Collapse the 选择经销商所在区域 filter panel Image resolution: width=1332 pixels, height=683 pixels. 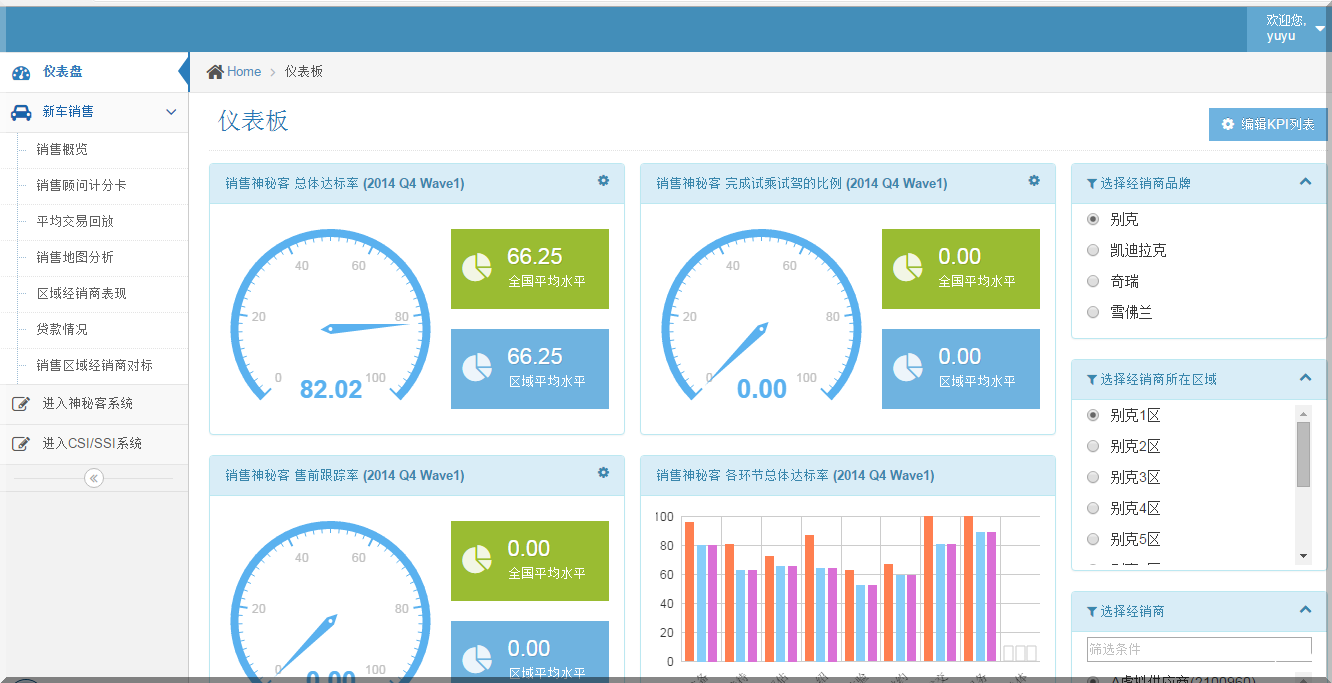click(x=1305, y=378)
